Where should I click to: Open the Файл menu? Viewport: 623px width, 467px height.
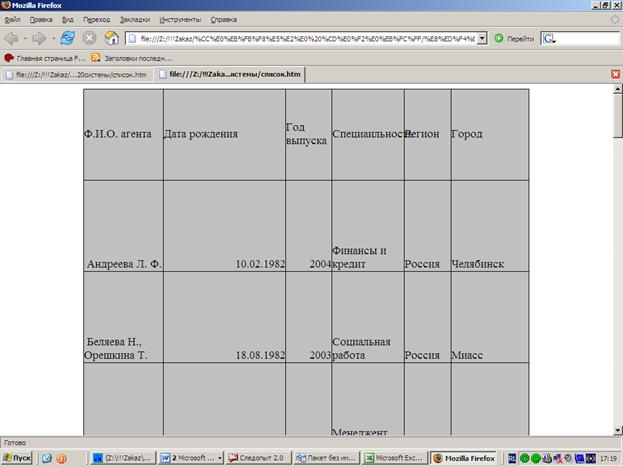tap(13, 19)
